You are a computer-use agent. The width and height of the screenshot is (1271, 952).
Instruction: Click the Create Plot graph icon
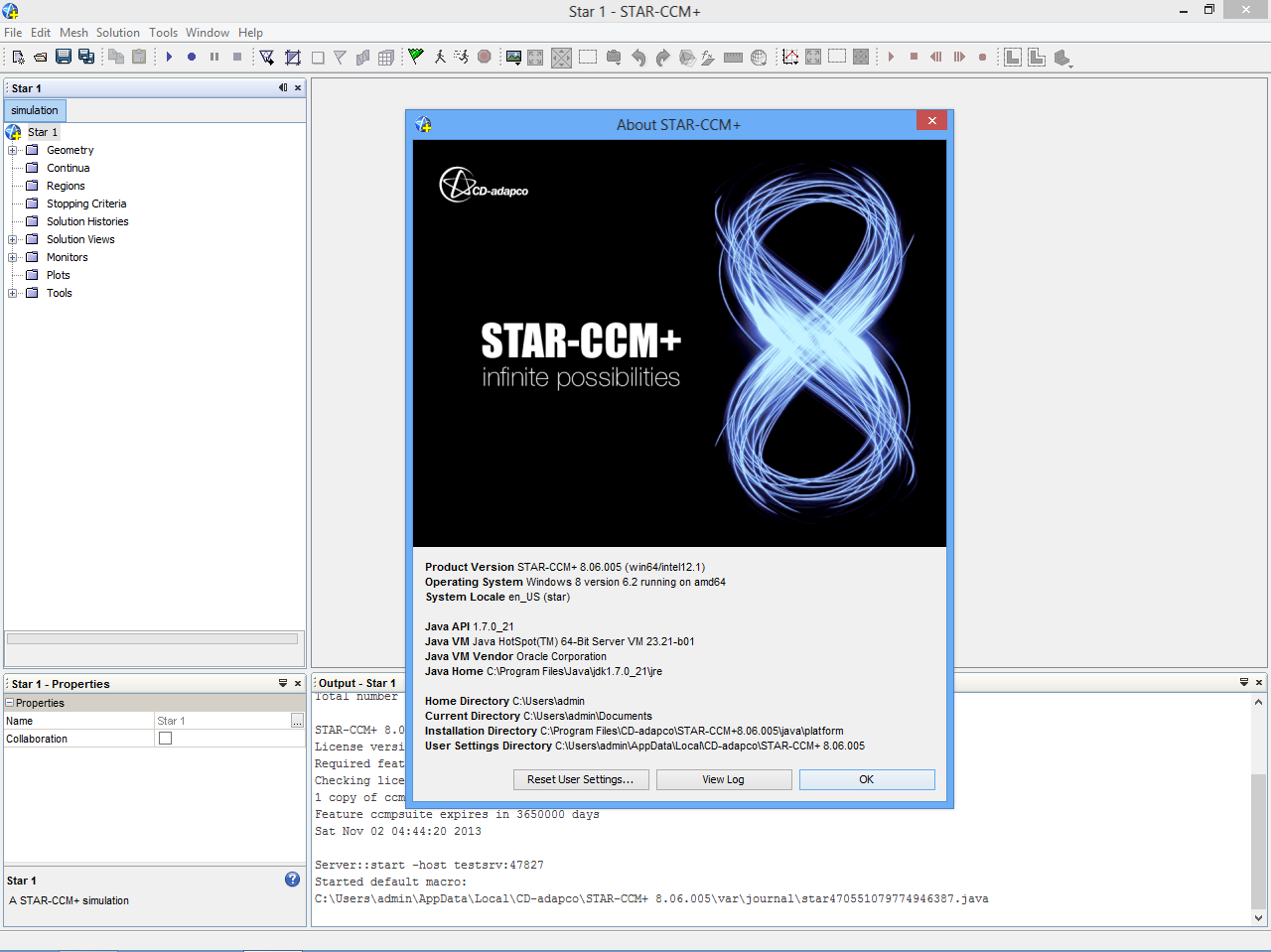pyautogui.click(x=790, y=57)
